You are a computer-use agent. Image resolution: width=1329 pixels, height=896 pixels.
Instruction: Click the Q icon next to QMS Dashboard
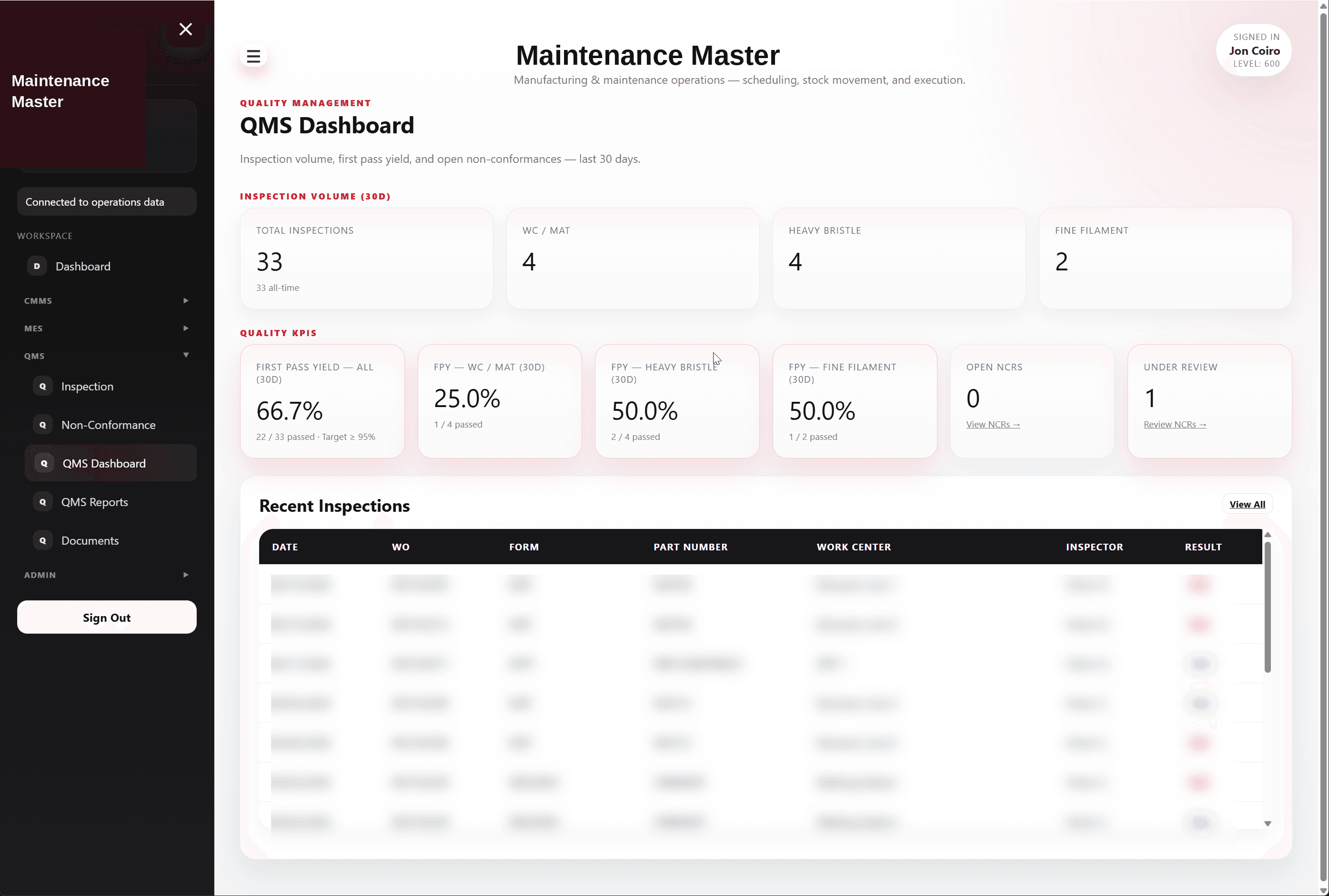[44, 463]
